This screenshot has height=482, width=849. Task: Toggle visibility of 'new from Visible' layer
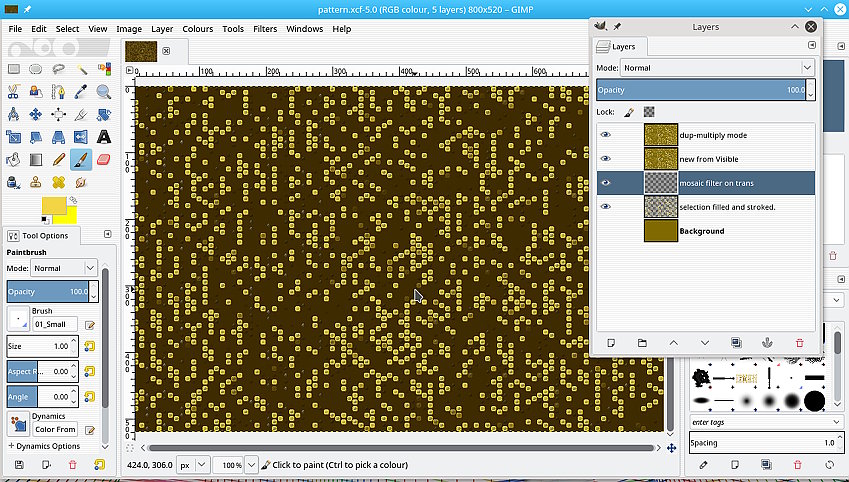pos(606,159)
